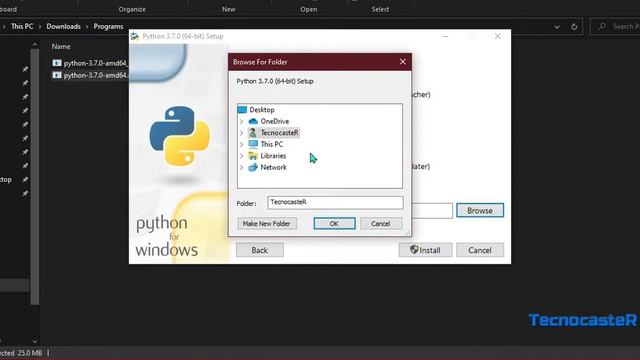Select TecnocasteR user folder in tree

tap(279, 133)
